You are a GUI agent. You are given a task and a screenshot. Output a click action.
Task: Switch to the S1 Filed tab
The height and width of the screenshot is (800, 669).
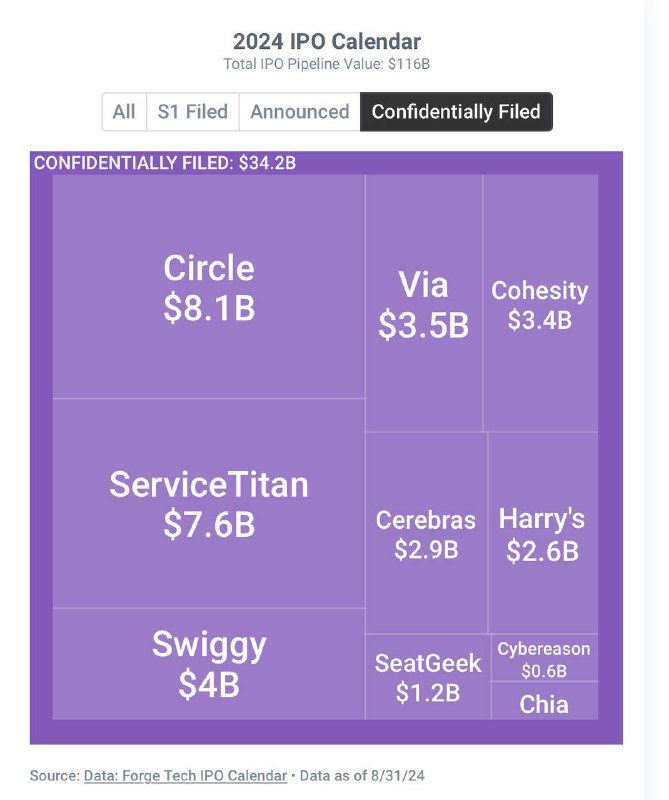point(193,112)
